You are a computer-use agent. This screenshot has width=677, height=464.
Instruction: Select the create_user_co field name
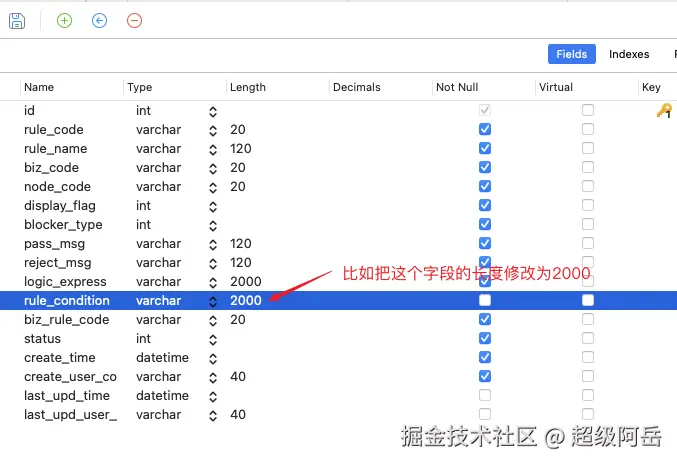coord(70,376)
